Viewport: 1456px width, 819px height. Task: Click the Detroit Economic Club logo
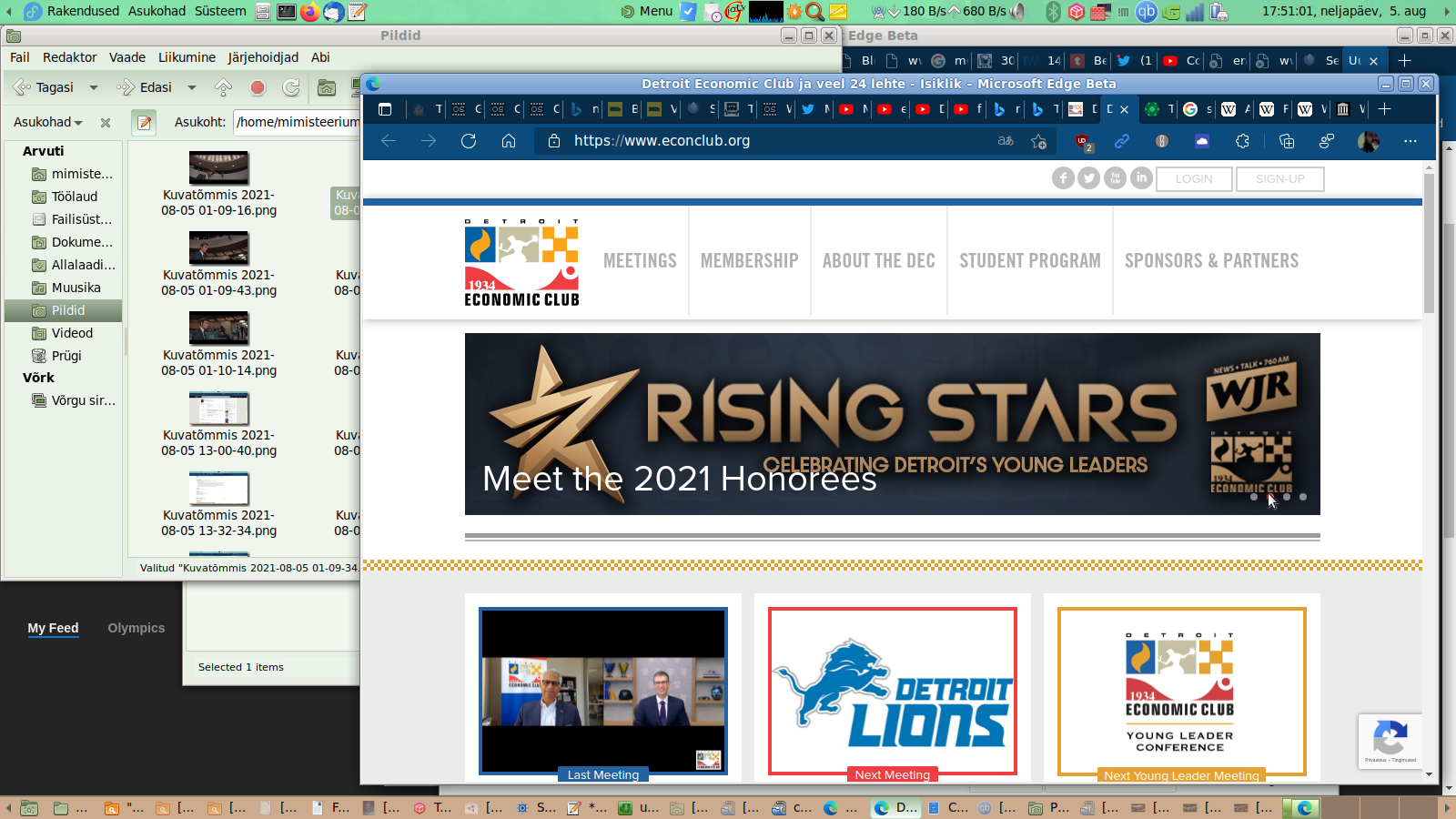(x=521, y=262)
